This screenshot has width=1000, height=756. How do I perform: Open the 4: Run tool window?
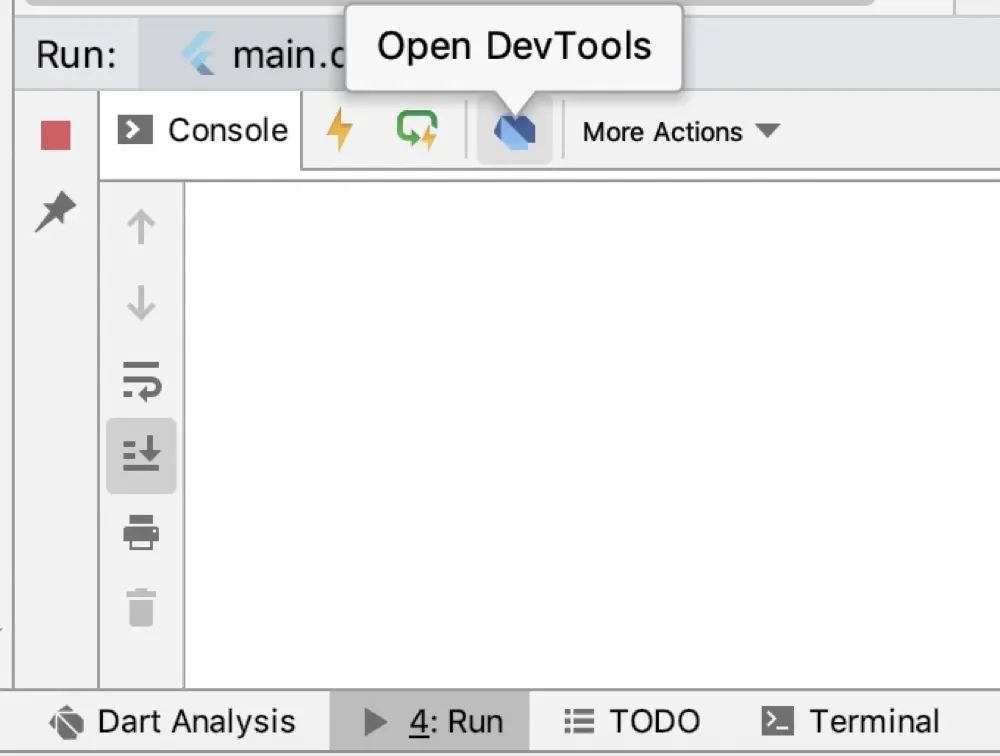[x=429, y=722]
